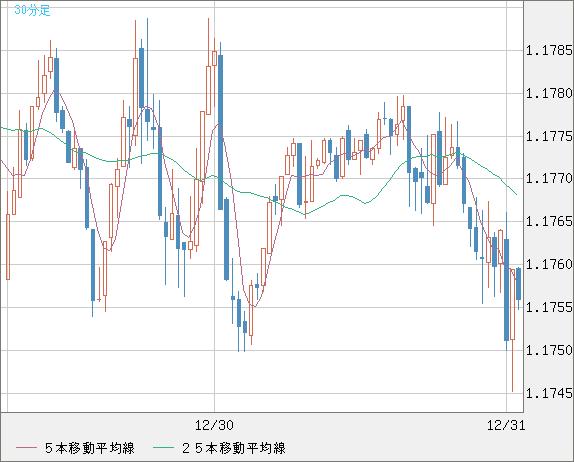Viewport: 574px width, 462px height.
Task: Click the green 25-period average legend line
Action: pyautogui.click(x=163, y=448)
